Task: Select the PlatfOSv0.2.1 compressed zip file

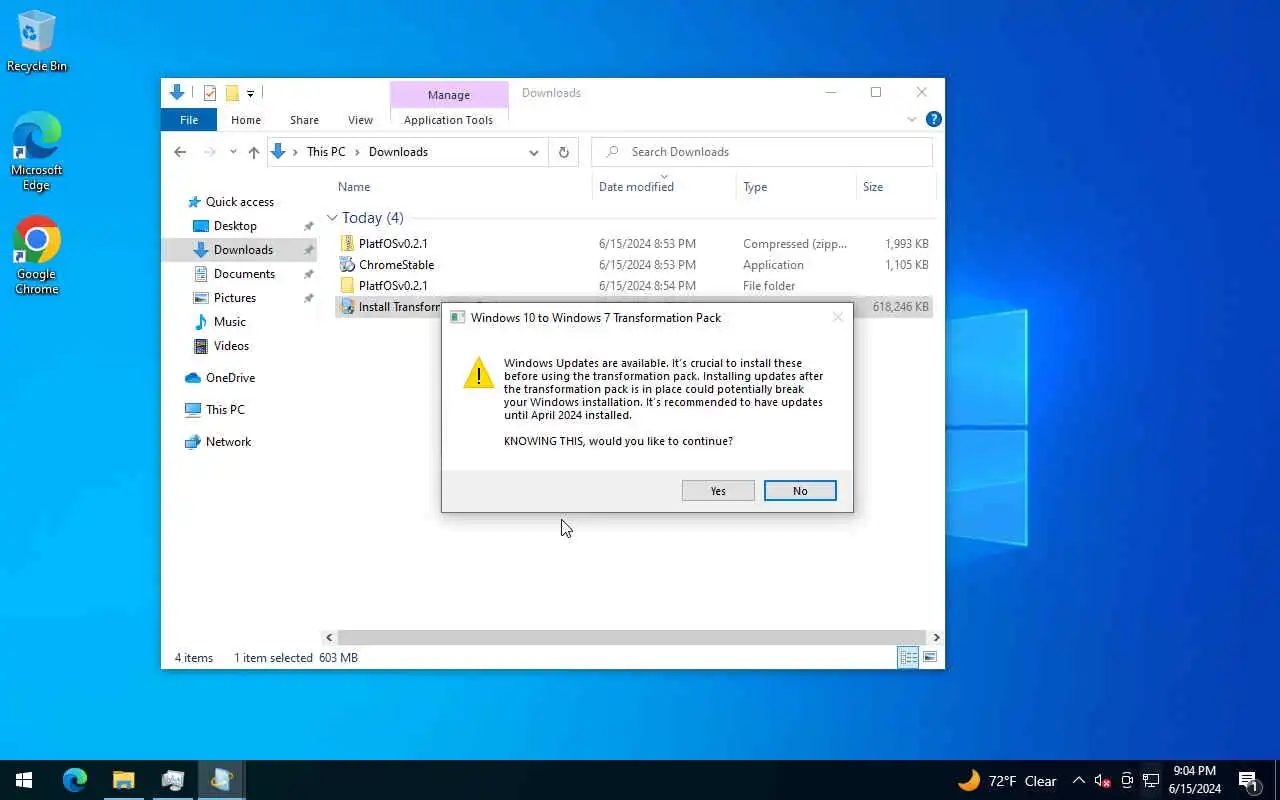Action: click(634, 244)
